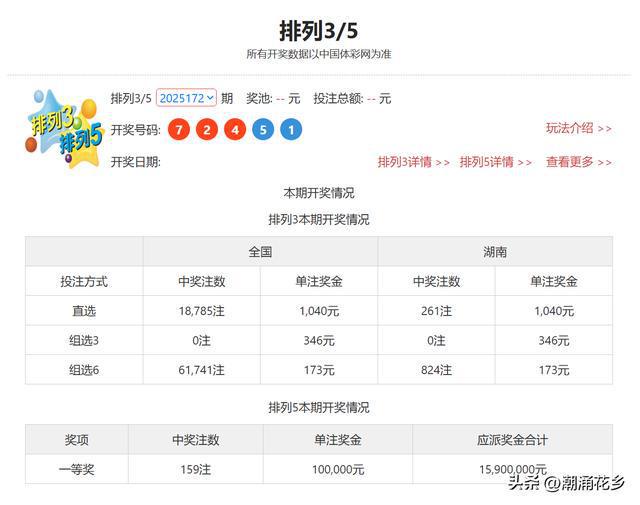Click the 投注方式 column header
640x505 pixels.
84,281
